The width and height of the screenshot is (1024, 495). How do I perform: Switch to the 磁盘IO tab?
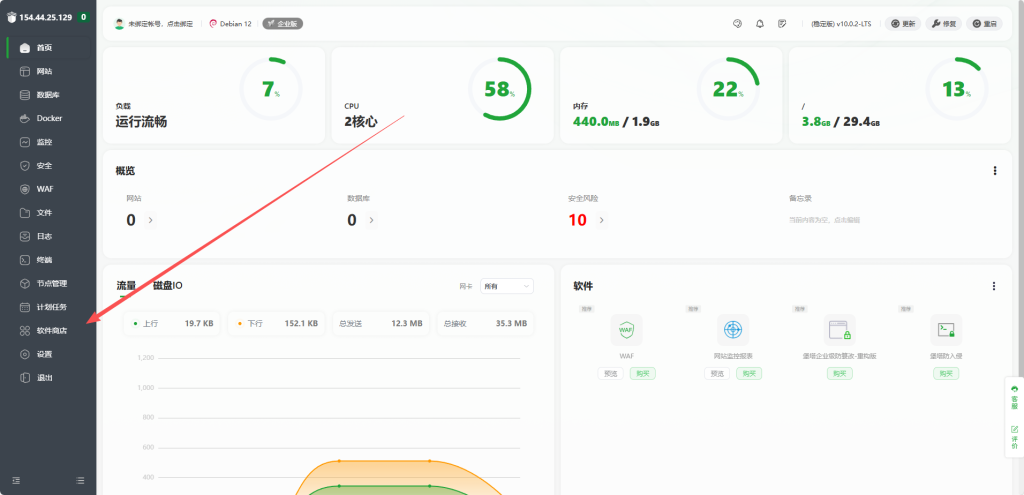[167, 286]
